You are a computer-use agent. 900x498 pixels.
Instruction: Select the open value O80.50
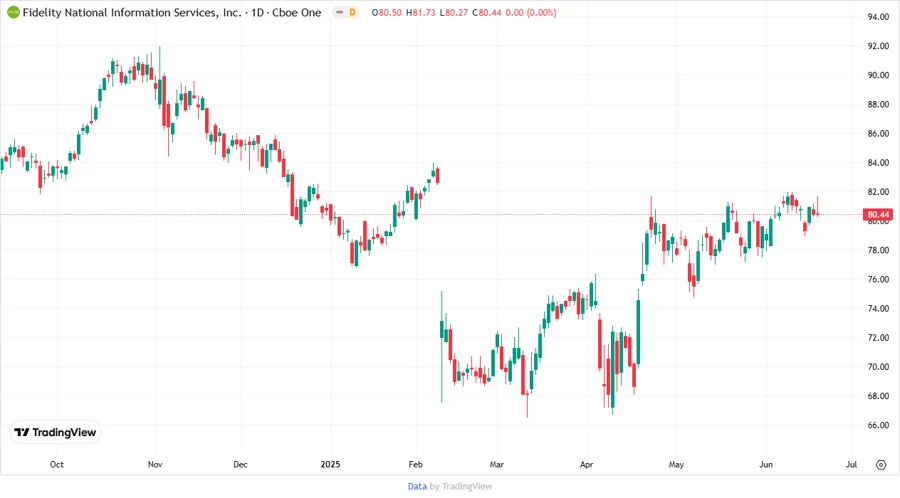click(x=386, y=12)
